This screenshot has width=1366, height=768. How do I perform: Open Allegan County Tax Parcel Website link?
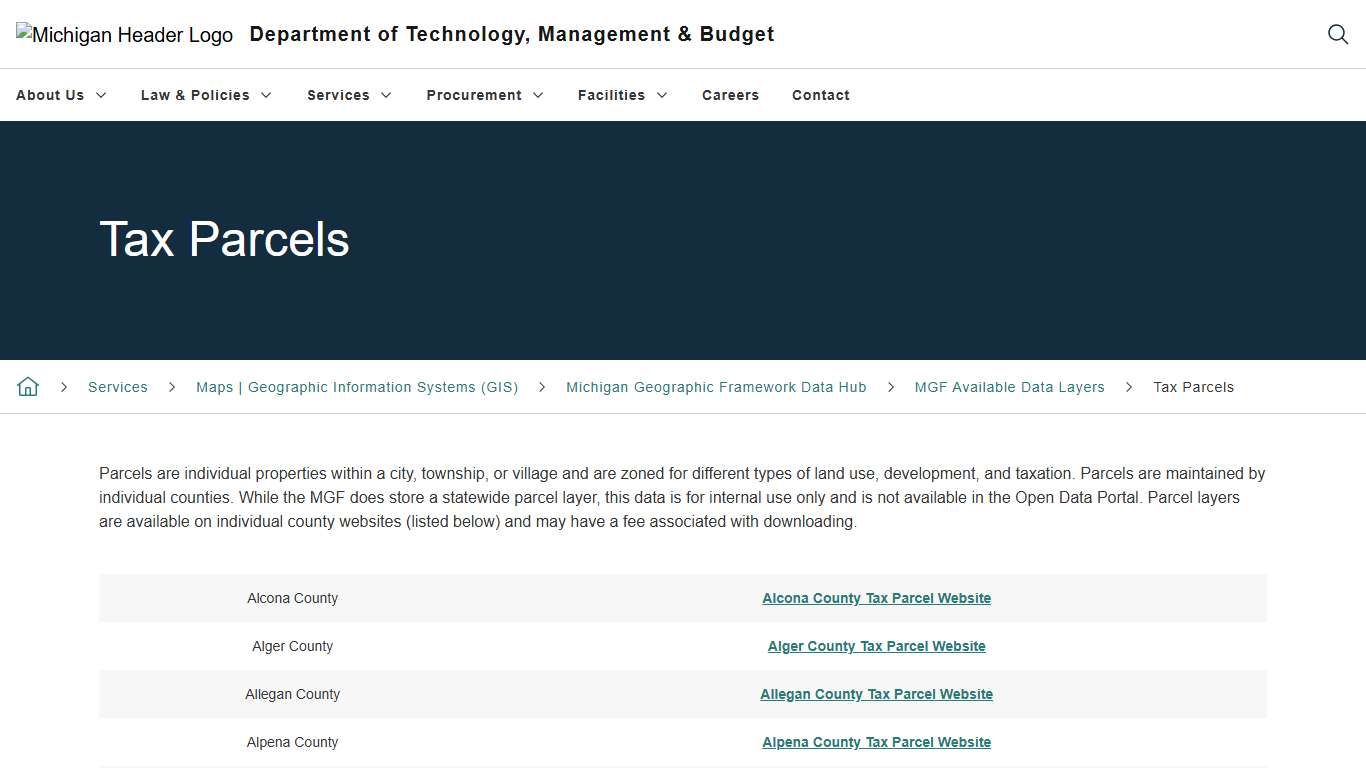pyautogui.click(x=876, y=694)
